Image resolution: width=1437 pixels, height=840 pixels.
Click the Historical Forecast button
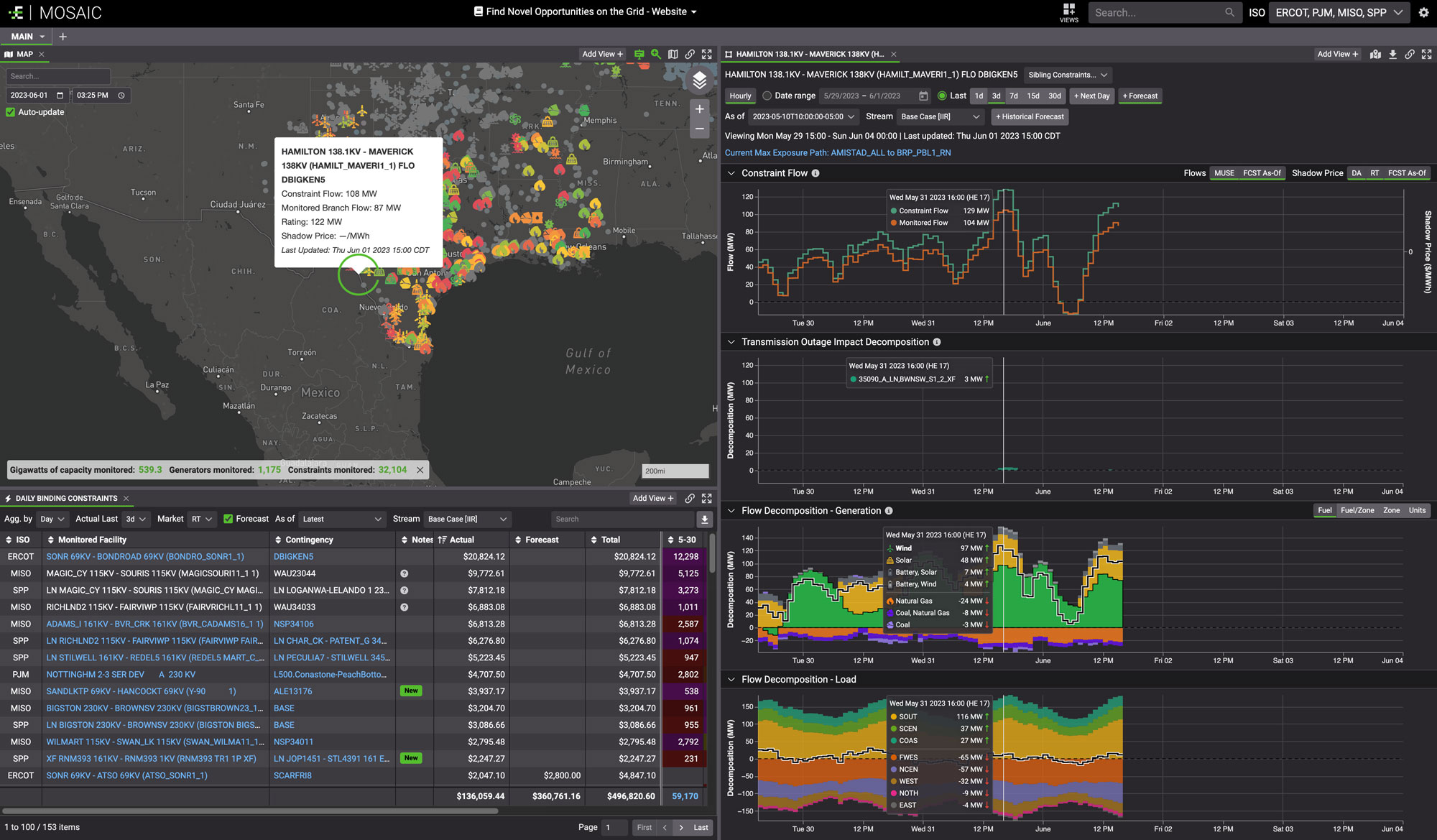(1029, 116)
